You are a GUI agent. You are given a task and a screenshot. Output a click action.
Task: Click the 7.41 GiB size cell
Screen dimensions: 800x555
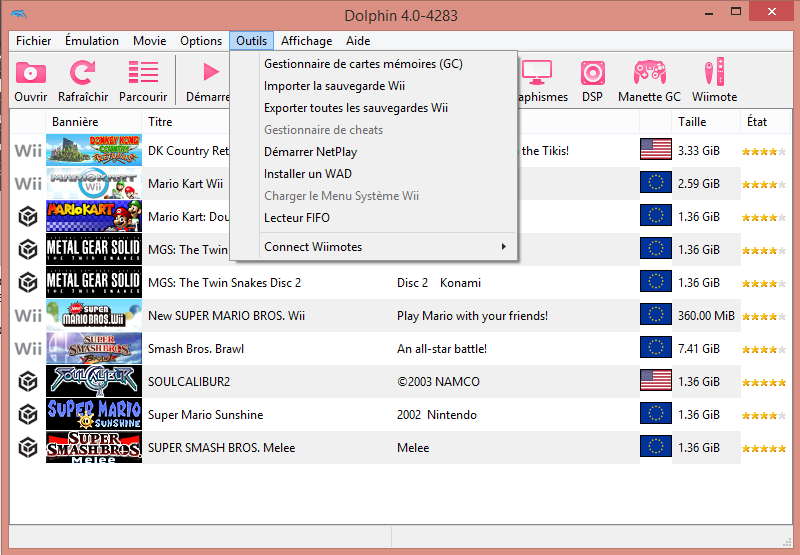699,349
